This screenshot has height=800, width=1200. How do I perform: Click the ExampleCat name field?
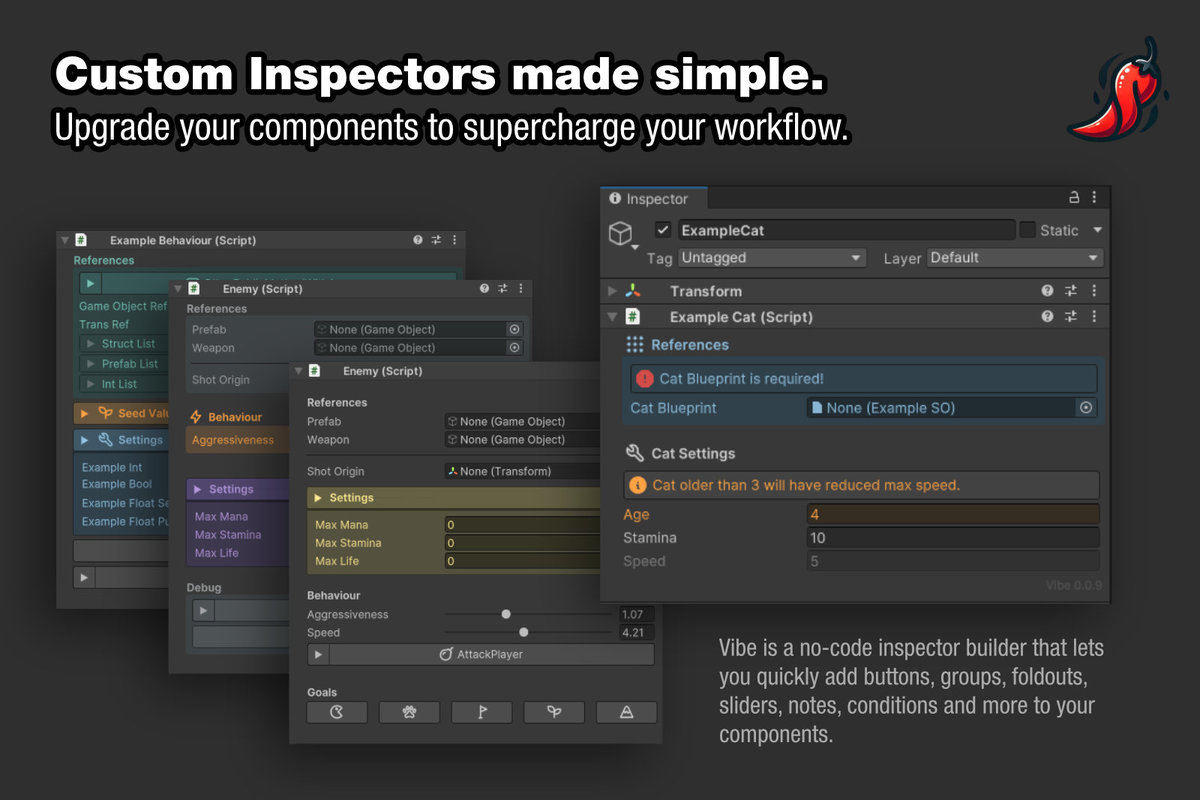pyautogui.click(x=846, y=230)
